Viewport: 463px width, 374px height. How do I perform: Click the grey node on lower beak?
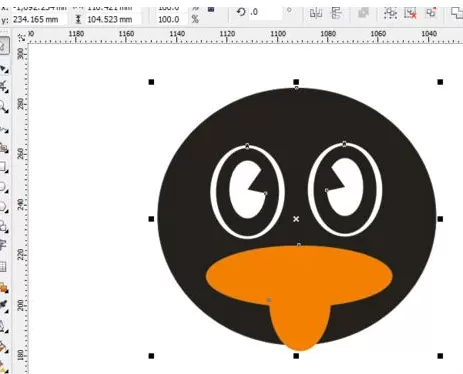269,300
